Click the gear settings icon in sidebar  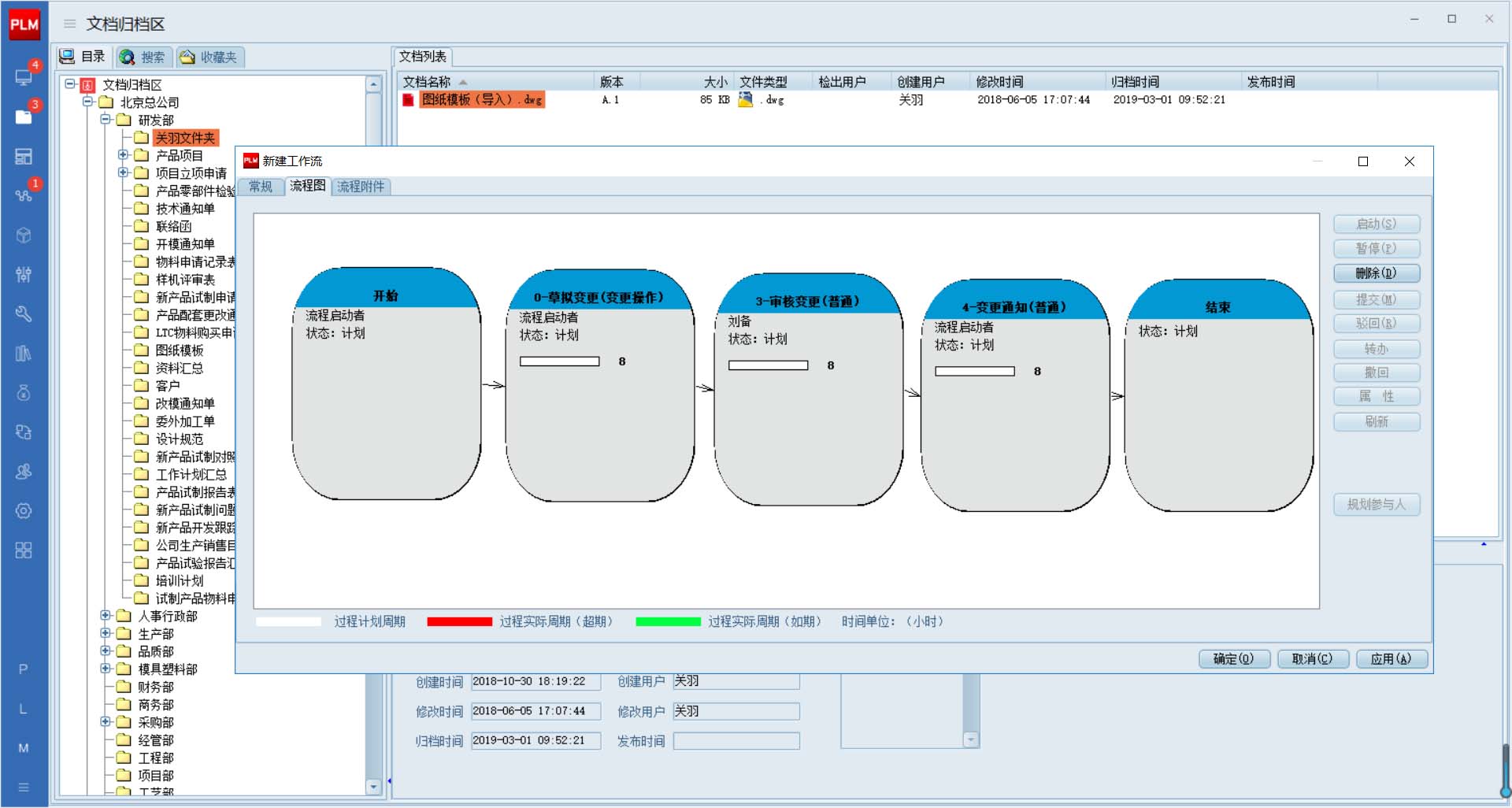coord(24,510)
